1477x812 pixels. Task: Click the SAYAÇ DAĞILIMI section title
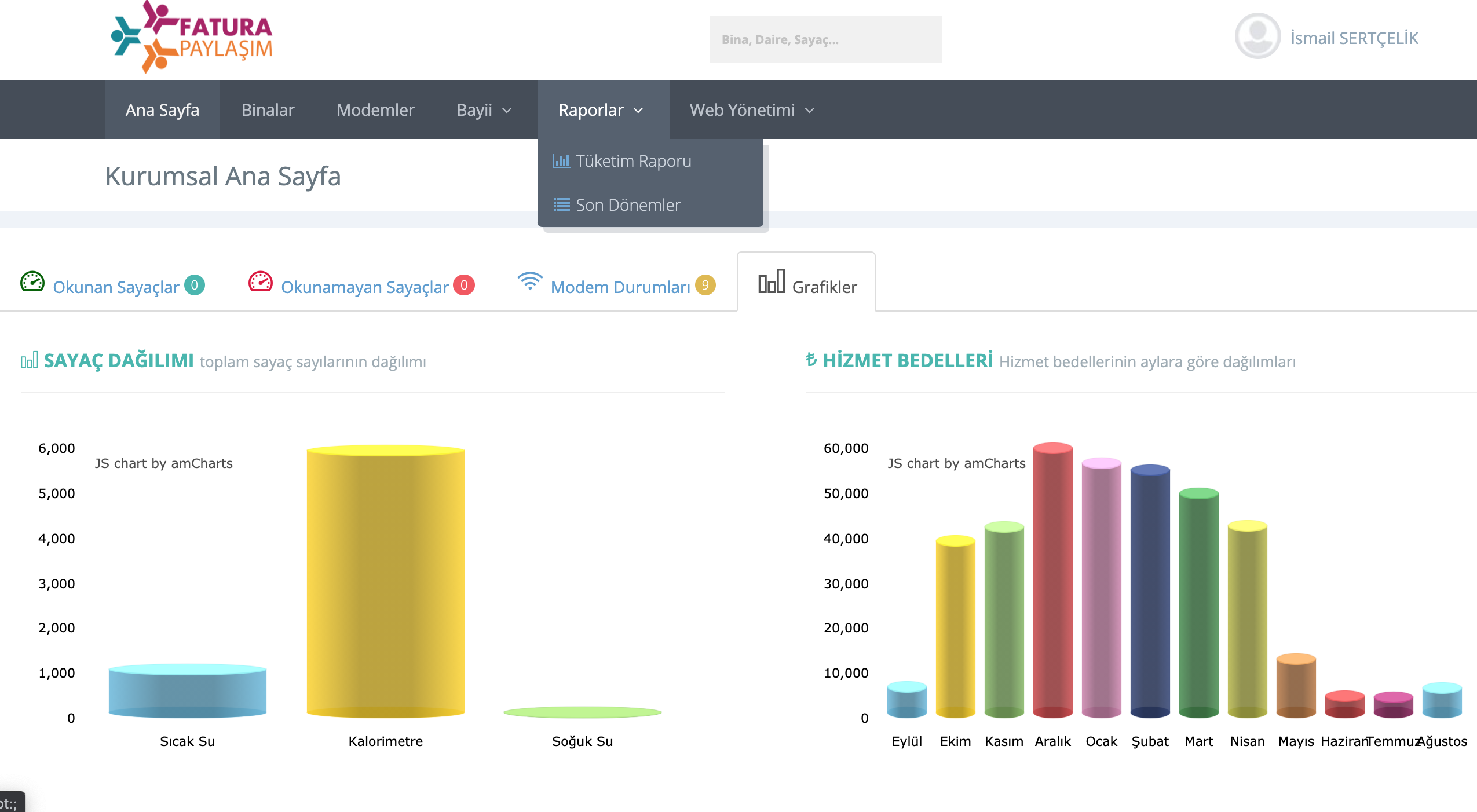click(119, 360)
